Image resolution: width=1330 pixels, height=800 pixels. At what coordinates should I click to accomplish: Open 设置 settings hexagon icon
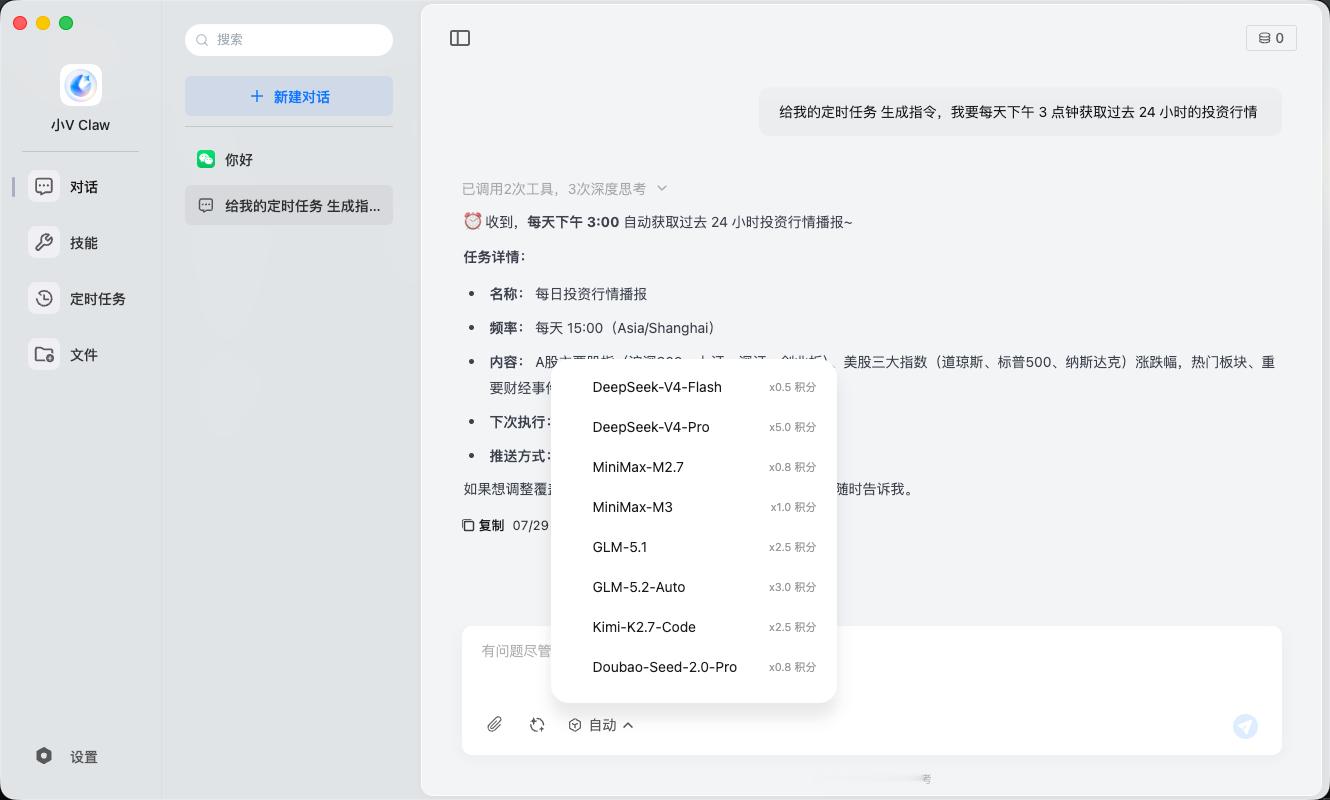pyautogui.click(x=44, y=756)
